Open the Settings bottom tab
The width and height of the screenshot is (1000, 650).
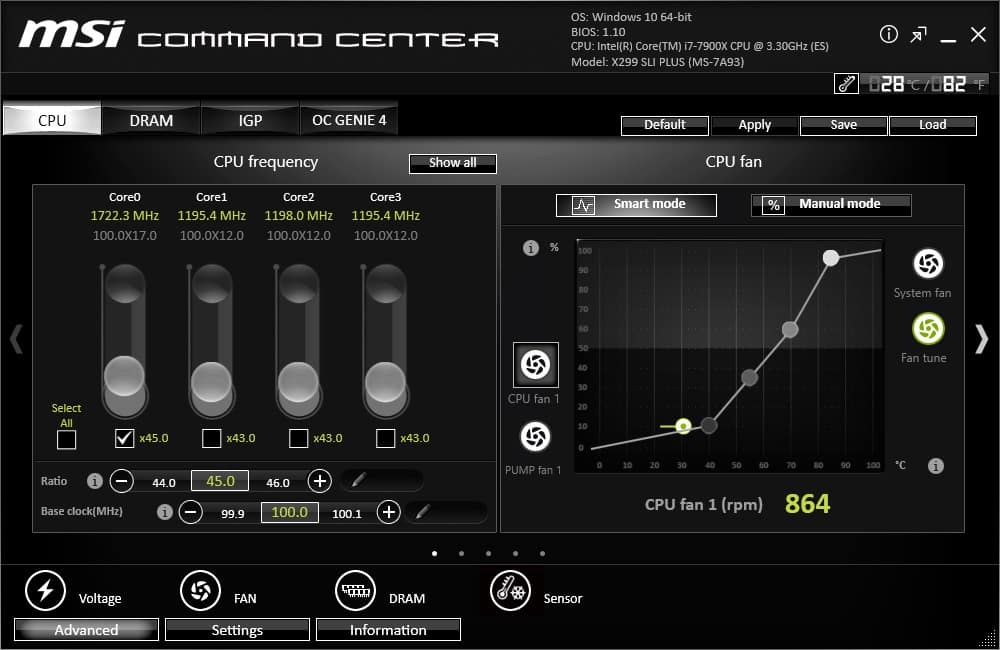(237, 630)
